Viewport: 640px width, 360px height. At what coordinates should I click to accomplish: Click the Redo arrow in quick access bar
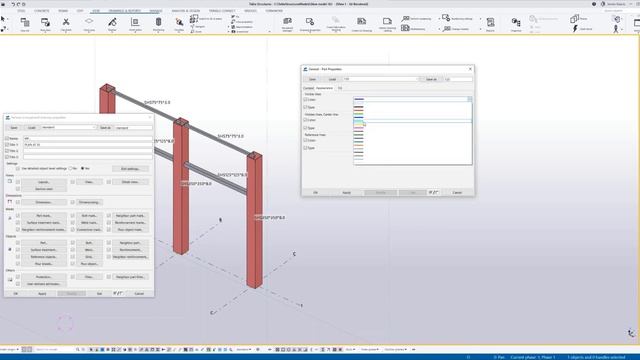[18, 4]
